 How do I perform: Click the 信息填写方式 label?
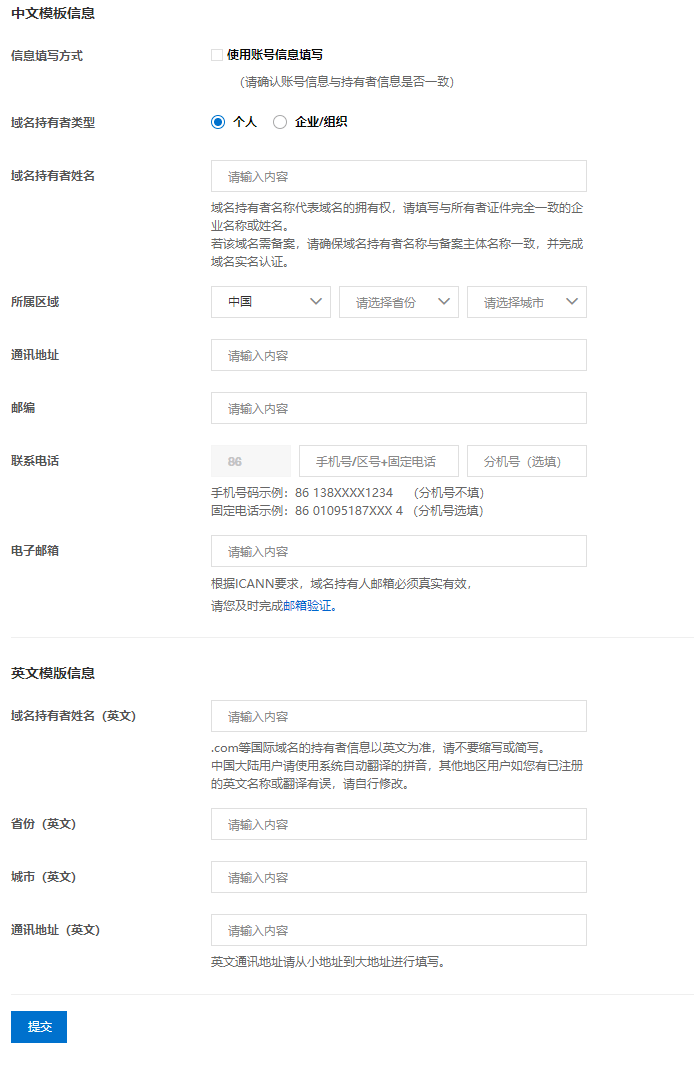pyautogui.click(x=47, y=56)
